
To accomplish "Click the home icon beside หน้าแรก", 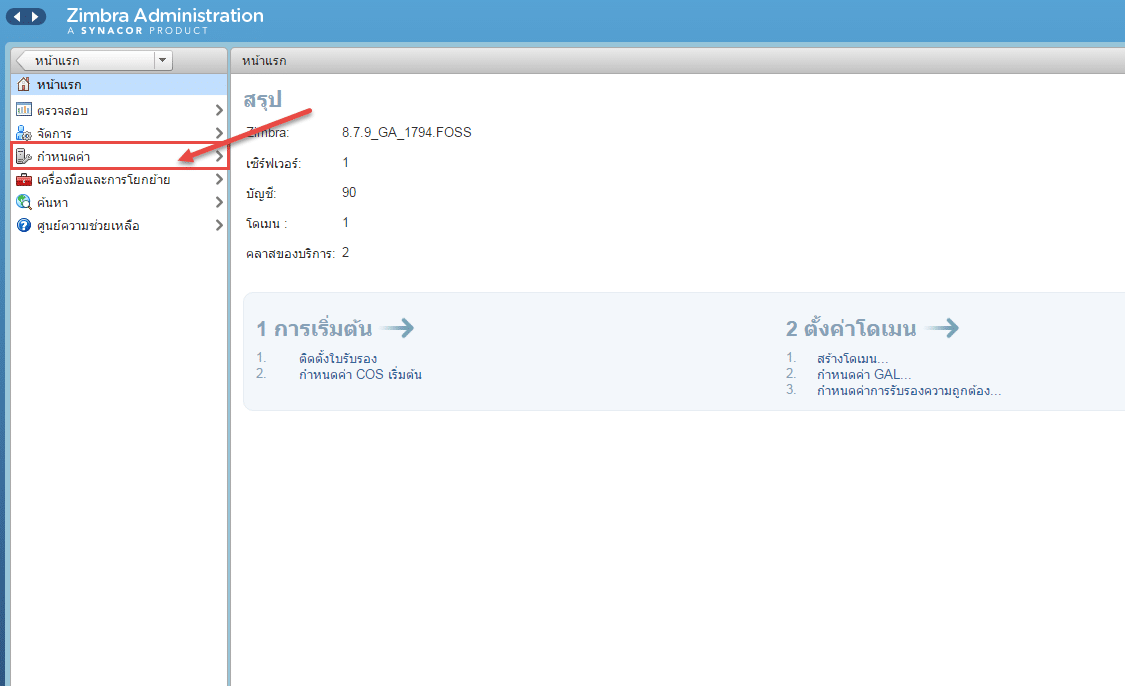I will click(x=24, y=84).
